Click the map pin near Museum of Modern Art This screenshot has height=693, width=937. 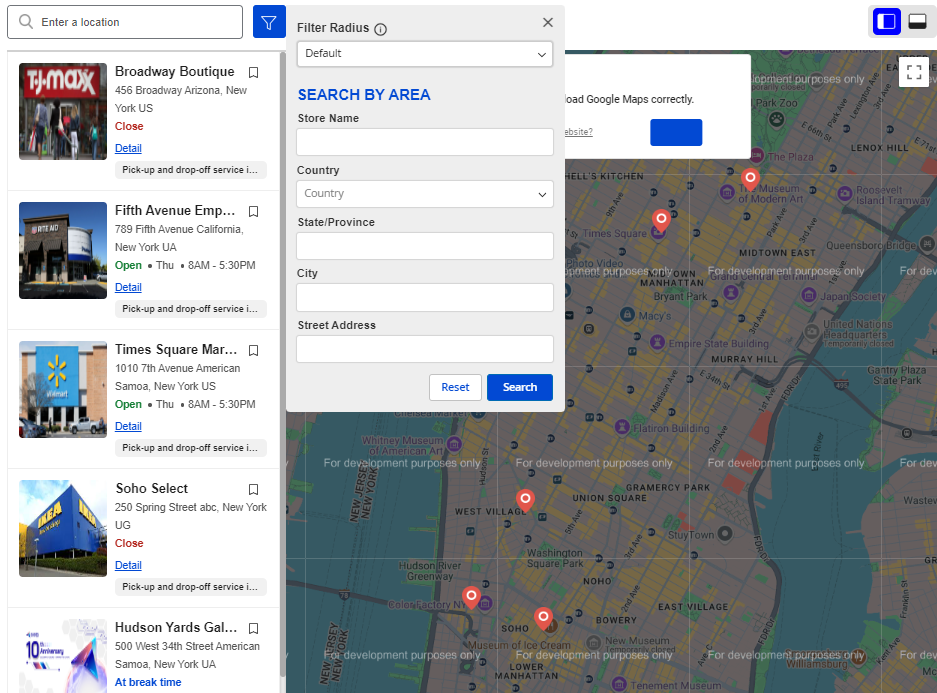click(750, 179)
